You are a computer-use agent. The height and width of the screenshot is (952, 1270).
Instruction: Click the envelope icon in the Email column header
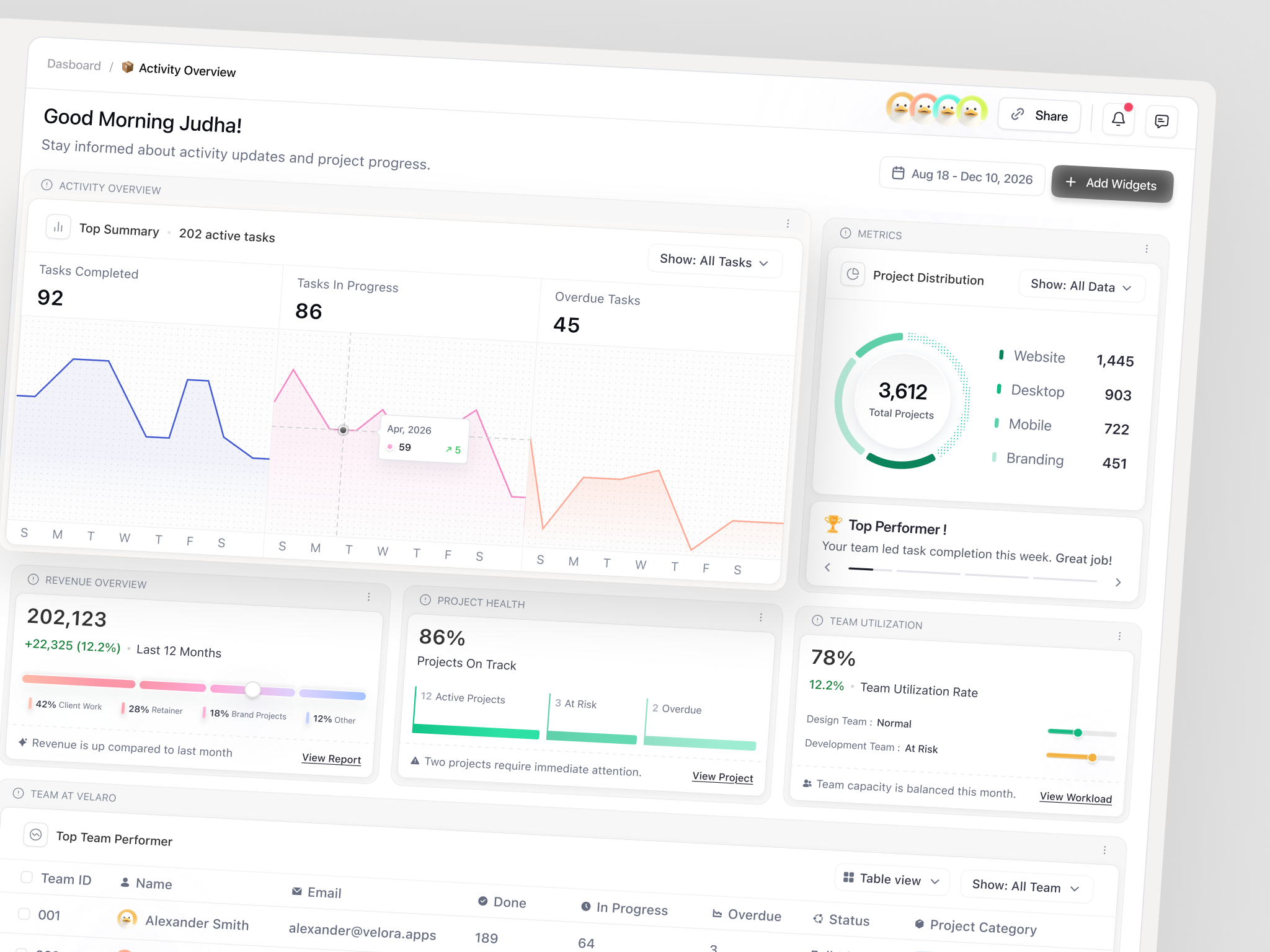pyautogui.click(x=297, y=892)
